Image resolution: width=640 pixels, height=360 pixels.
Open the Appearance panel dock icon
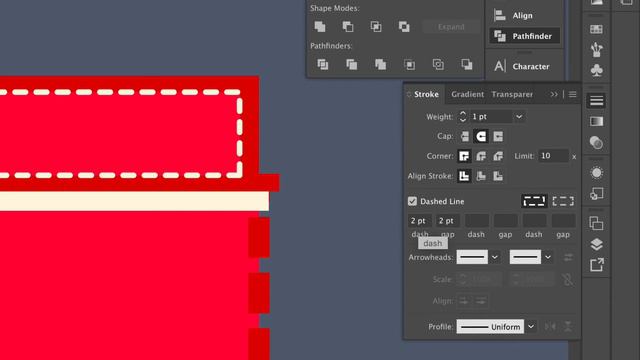point(596,173)
